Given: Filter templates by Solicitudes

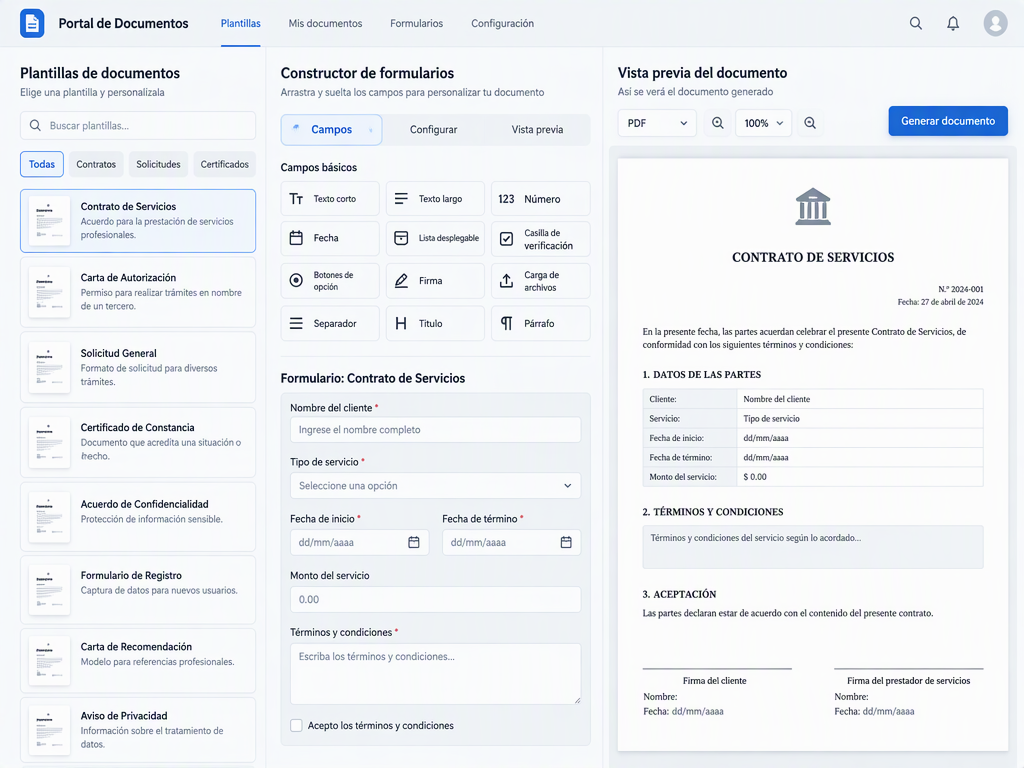Looking at the screenshot, I should click(158, 164).
